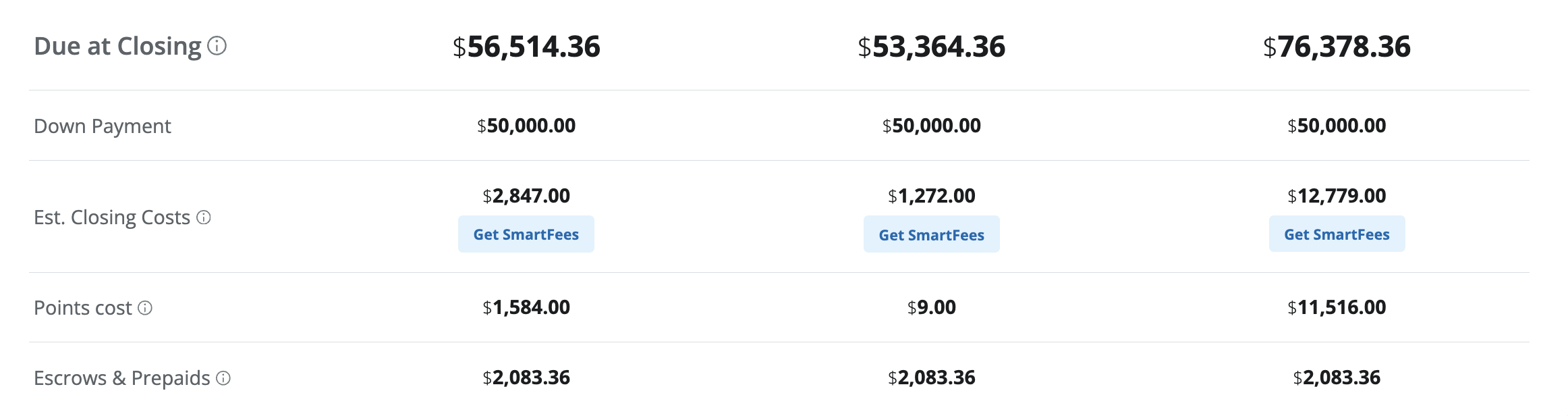Screen dimensions: 1568x416
Task: Get SmartFees for the $2,847.00 closing costs
Action: [526, 234]
